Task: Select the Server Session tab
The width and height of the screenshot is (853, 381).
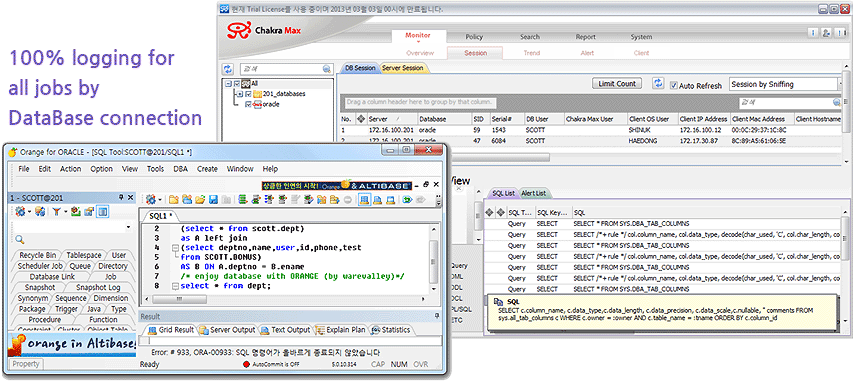Action: 404,68
